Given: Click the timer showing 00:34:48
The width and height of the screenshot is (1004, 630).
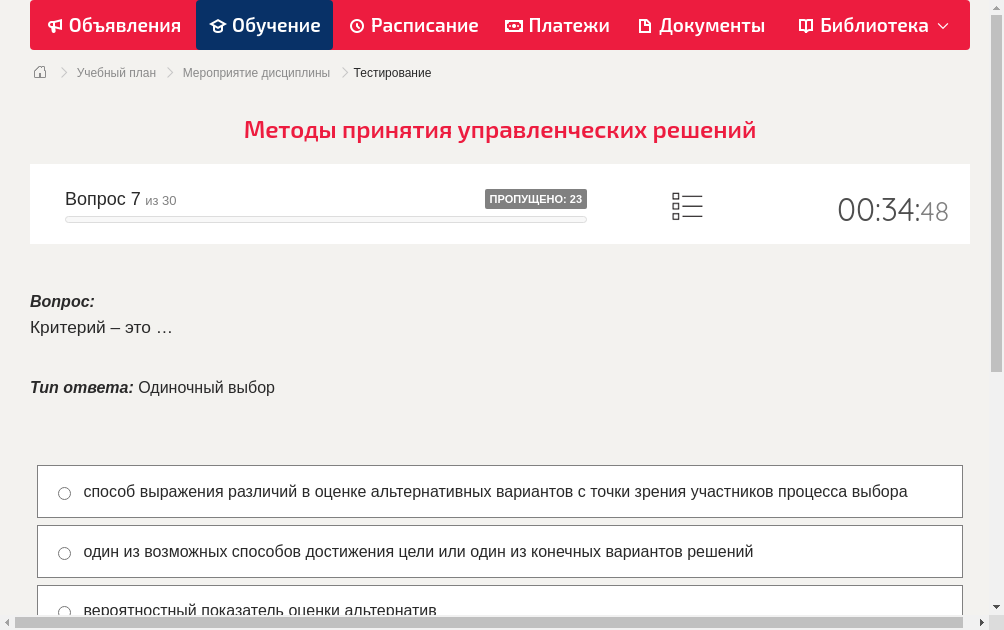Looking at the screenshot, I should (892, 209).
